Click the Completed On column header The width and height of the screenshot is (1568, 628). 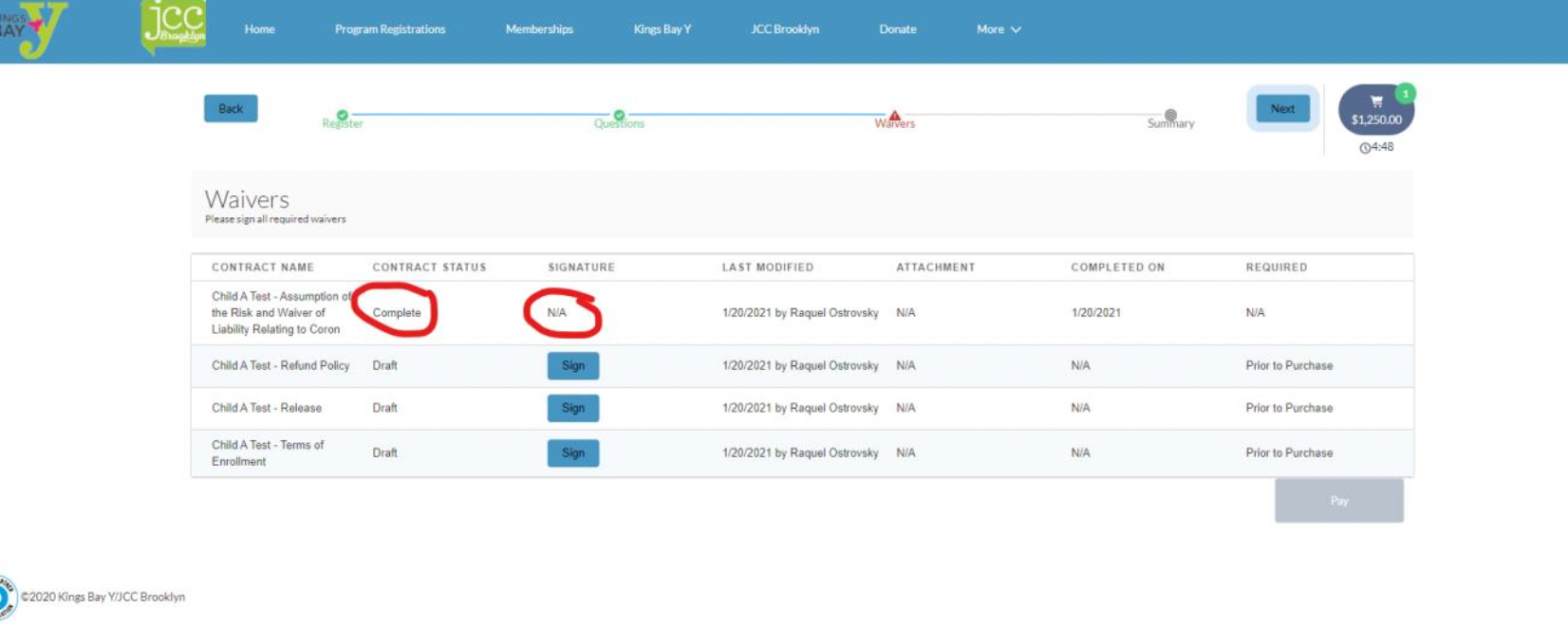[1118, 268]
